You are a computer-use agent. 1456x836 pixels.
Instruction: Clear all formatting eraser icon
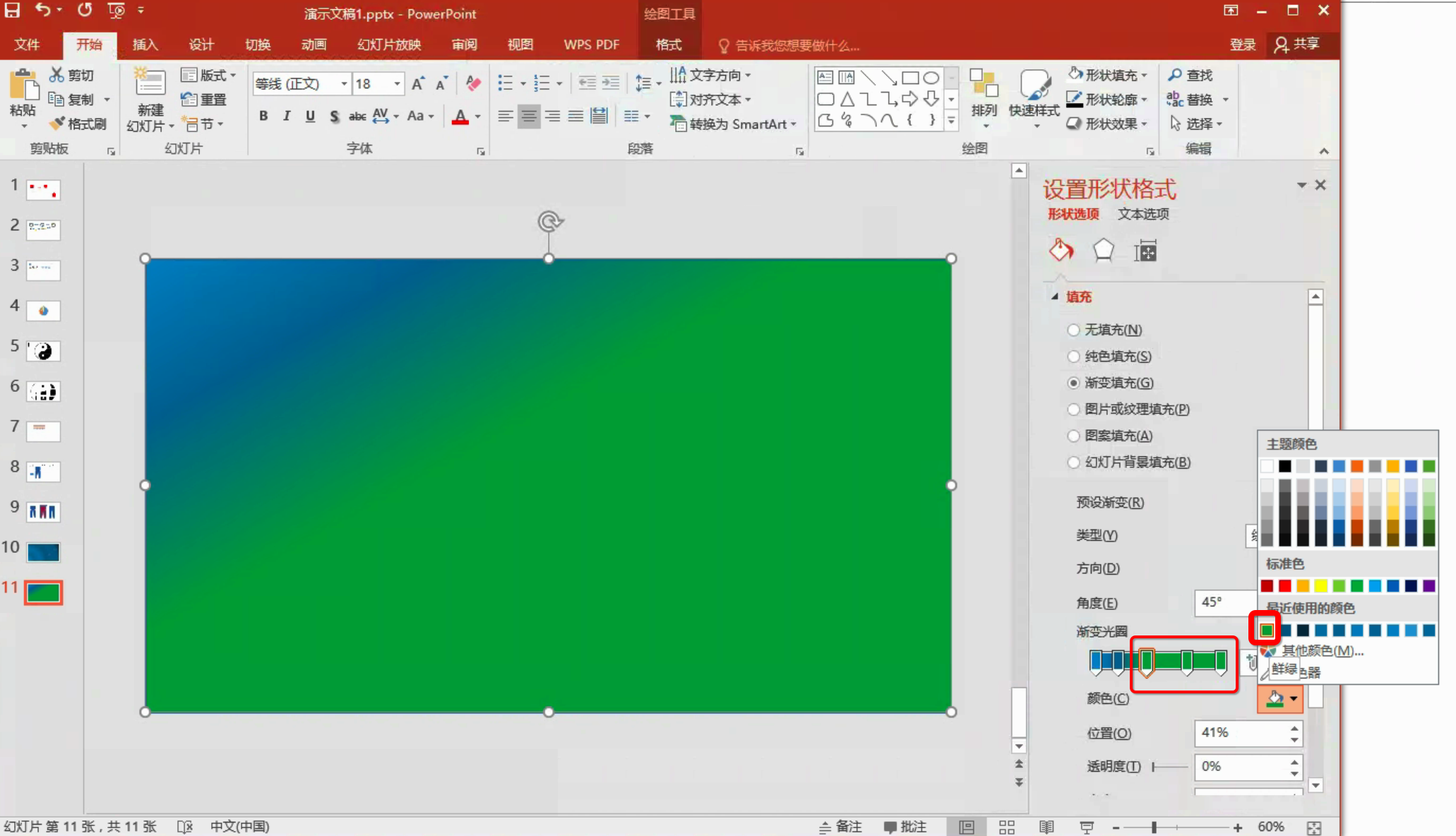pyautogui.click(x=473, y=83)
